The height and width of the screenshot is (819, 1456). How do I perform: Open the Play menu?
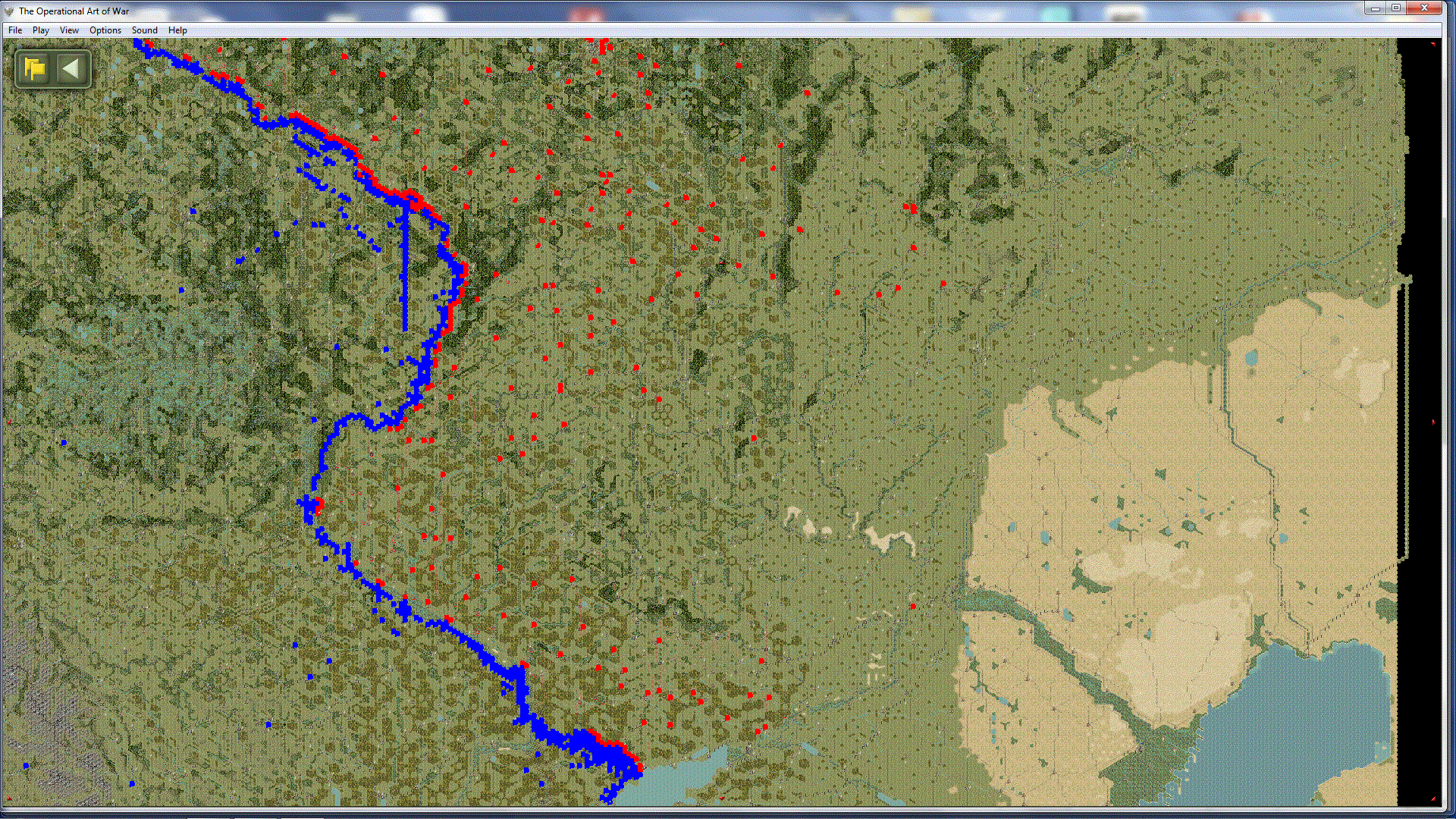pyautogui.click(x=41, y=30)
